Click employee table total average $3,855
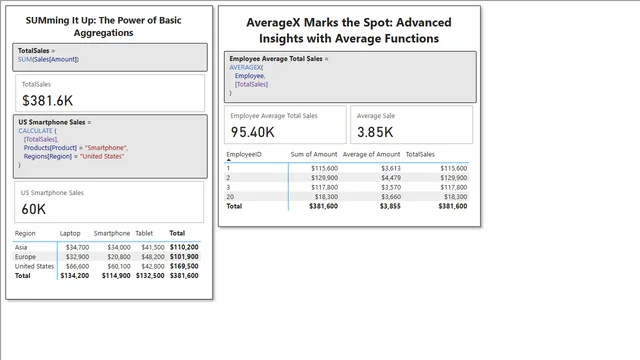 tap(390, 206)
